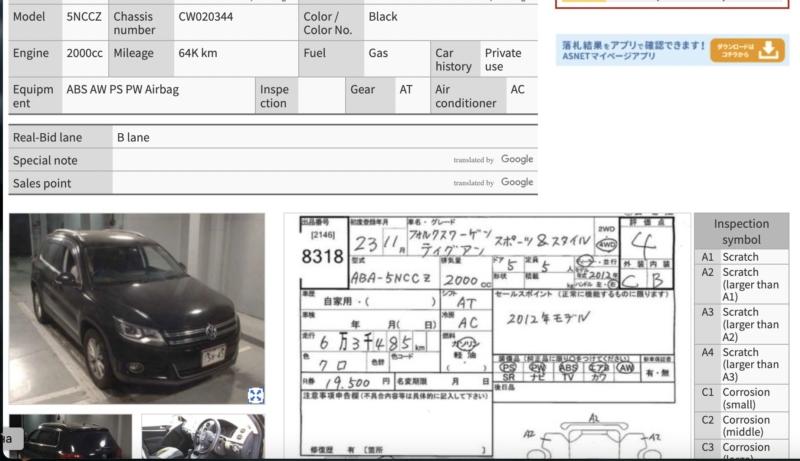Select the rear view car thumbnail
This screenshot has width=800, height=461.
(70, 438)
